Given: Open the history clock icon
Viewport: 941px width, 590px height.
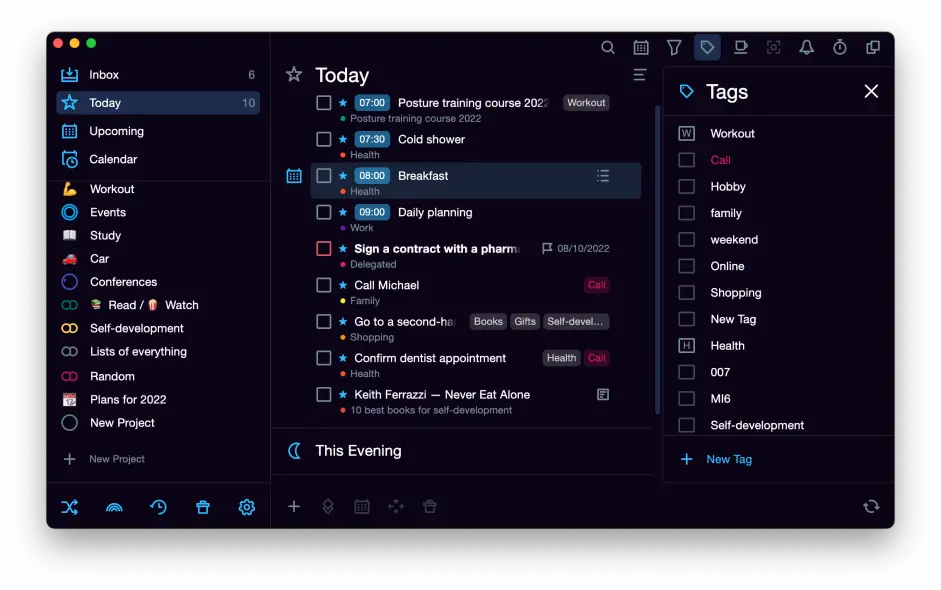Looking at the screenshot, I should point(158,507).
